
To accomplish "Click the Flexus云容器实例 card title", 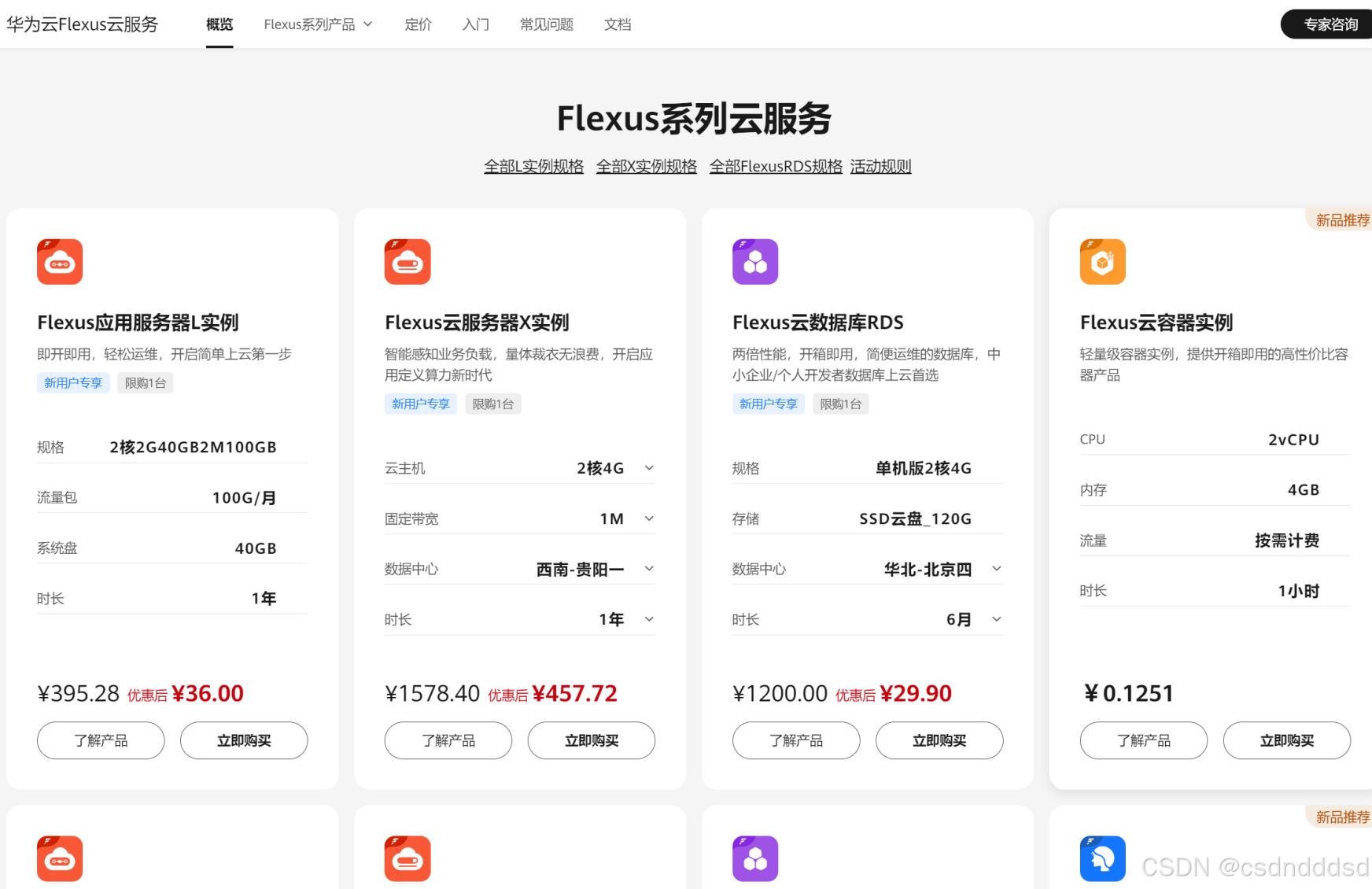I will pos(1156,323).
